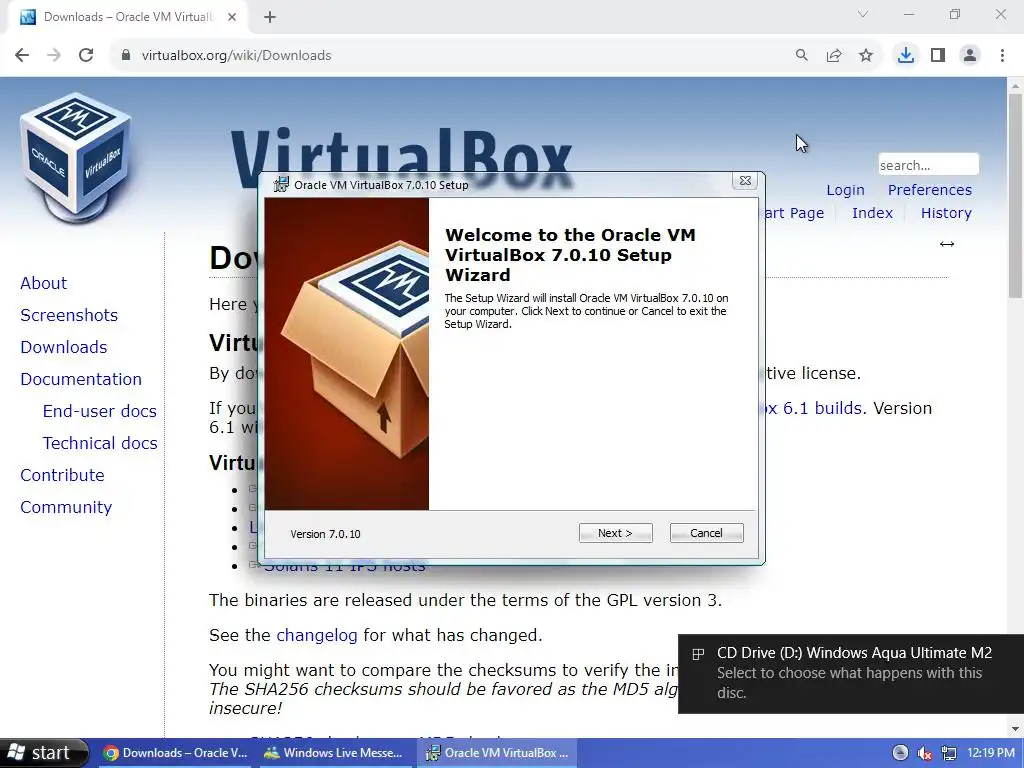Open the Chrome three-dot menu
1024x768 pixels.
[x=1002, y=56]
